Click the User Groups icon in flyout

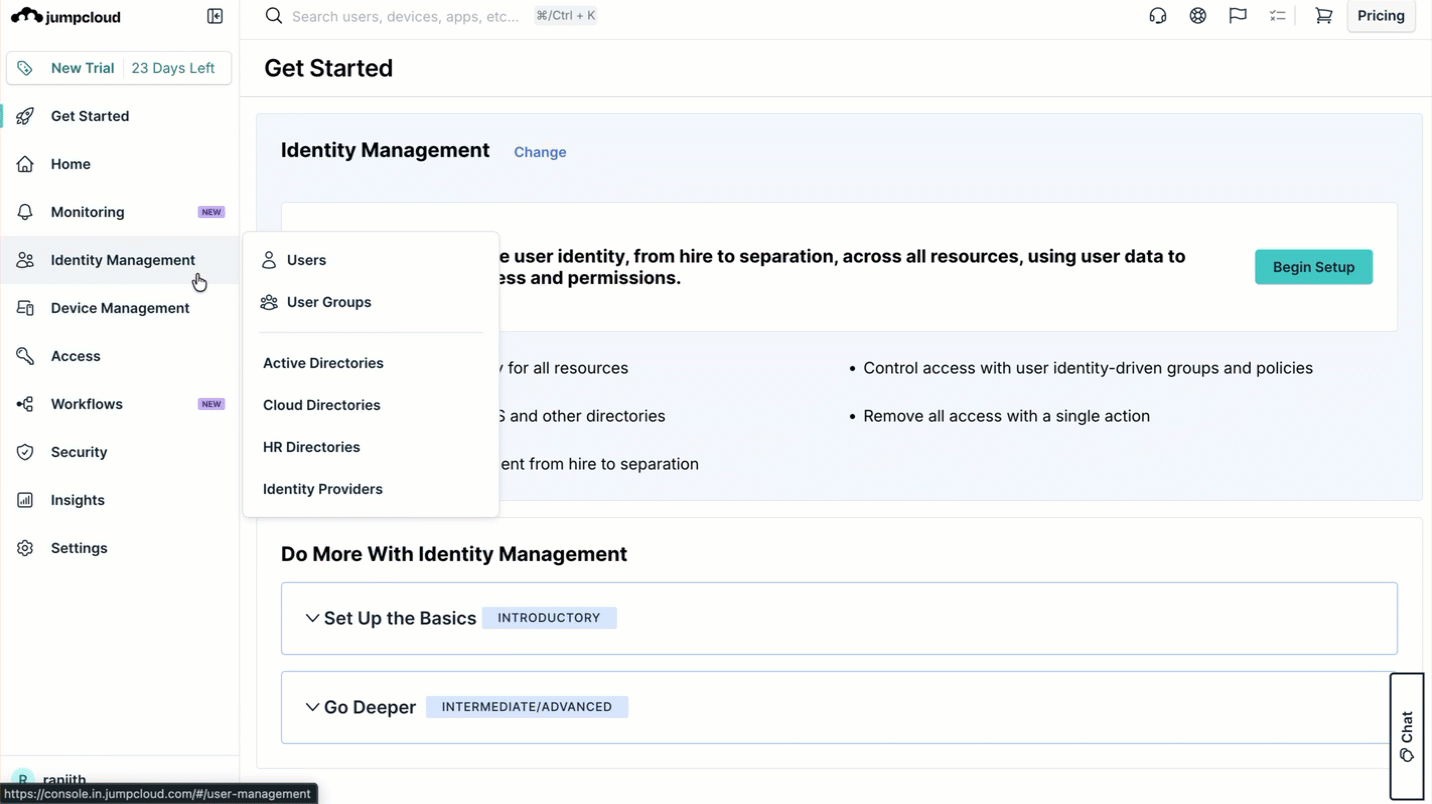click(269, 302)
